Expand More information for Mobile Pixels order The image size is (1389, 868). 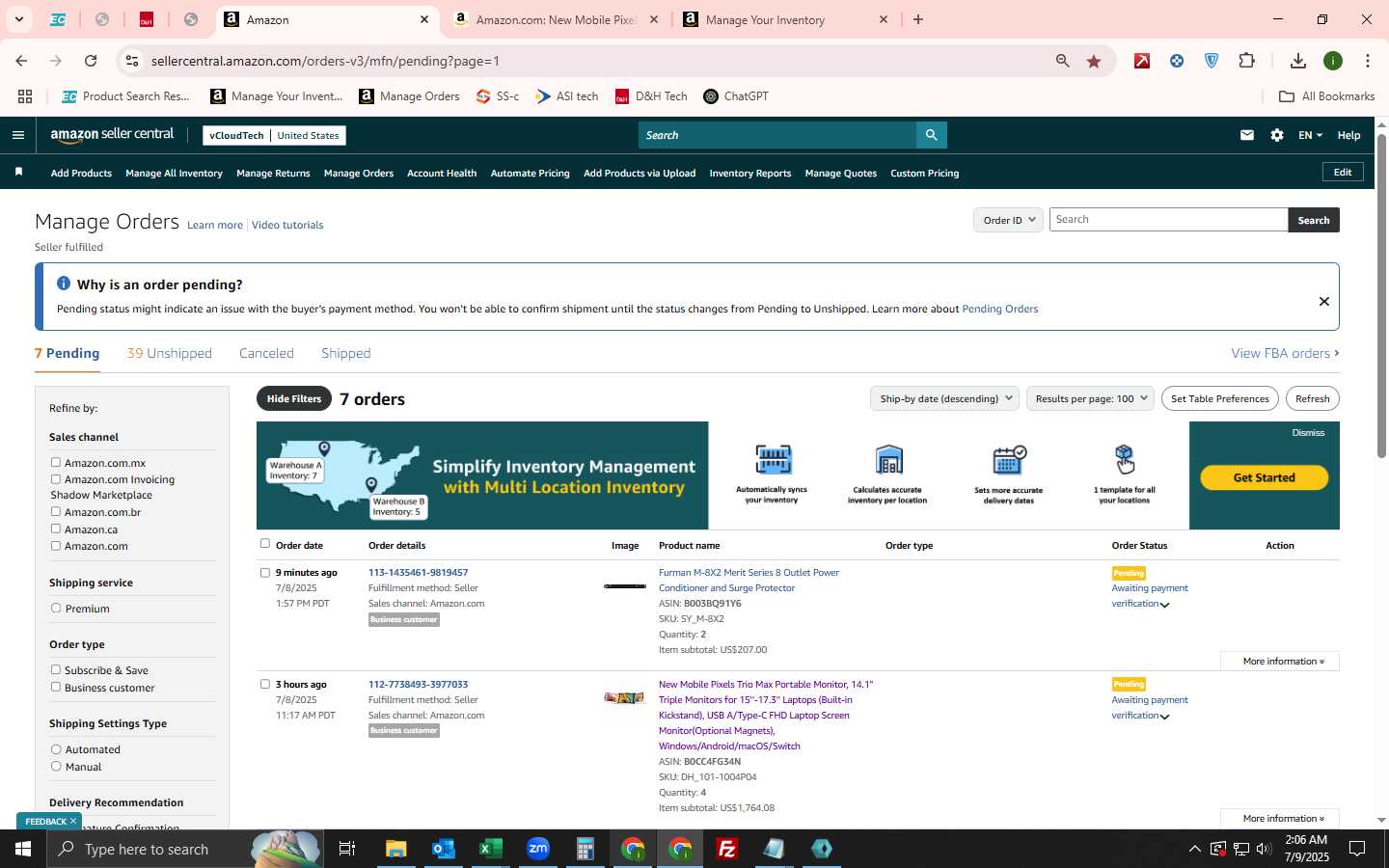tap(1280, 818)
